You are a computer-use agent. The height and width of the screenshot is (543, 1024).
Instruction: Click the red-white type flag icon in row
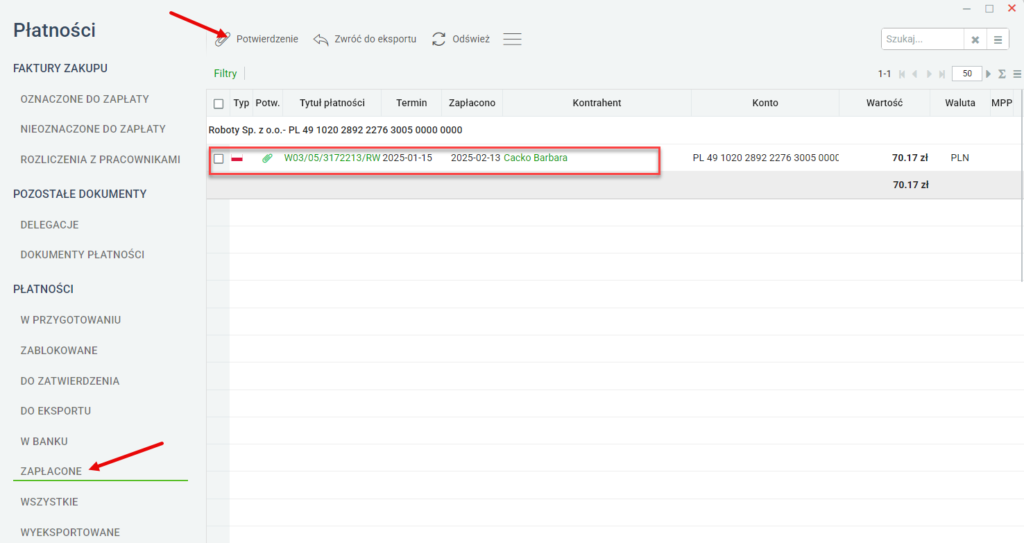[237, 158]
